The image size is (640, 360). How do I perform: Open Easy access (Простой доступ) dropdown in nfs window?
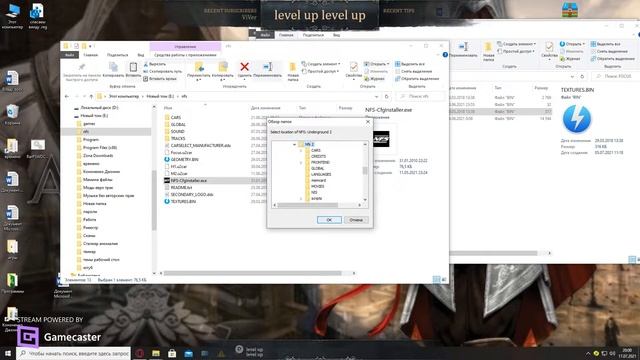[x=321, y=71]
